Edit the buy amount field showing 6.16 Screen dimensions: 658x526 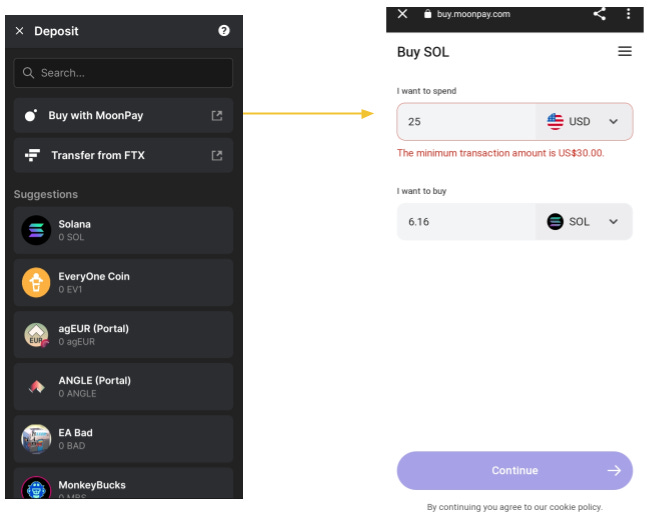[466, 222]
